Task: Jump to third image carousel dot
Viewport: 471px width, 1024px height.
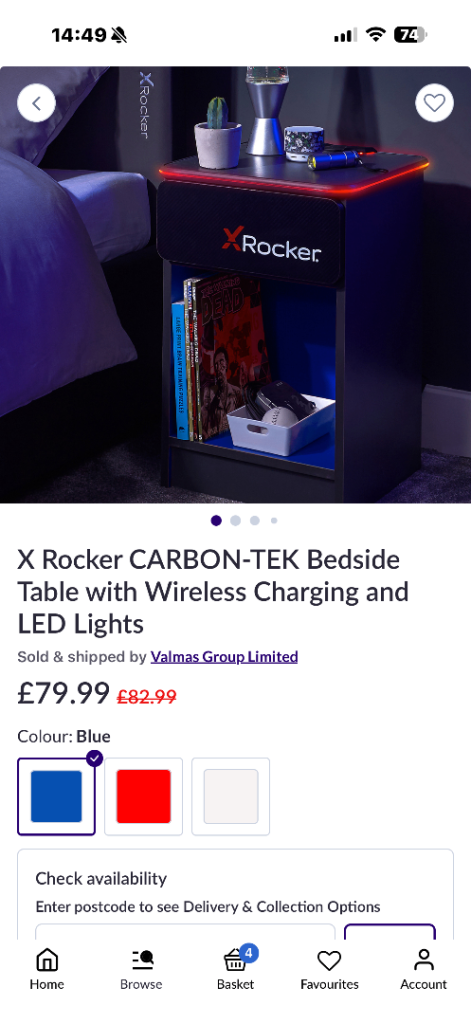Action: click(255, 520)
